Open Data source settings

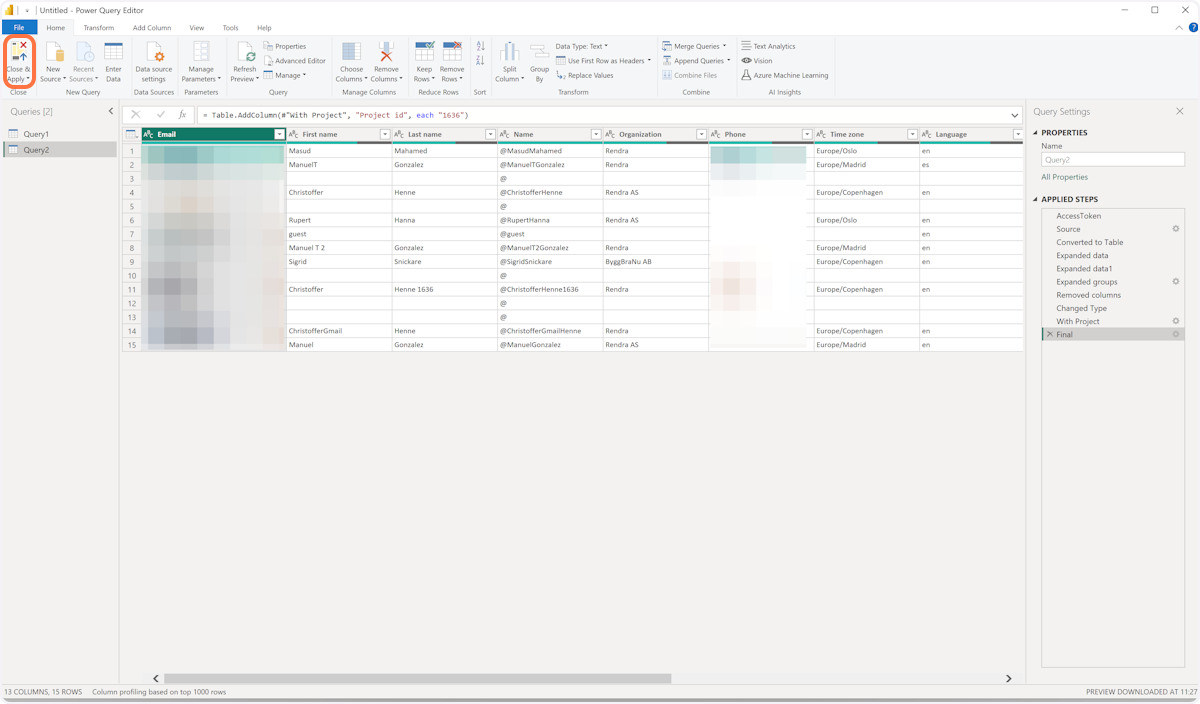154,62
